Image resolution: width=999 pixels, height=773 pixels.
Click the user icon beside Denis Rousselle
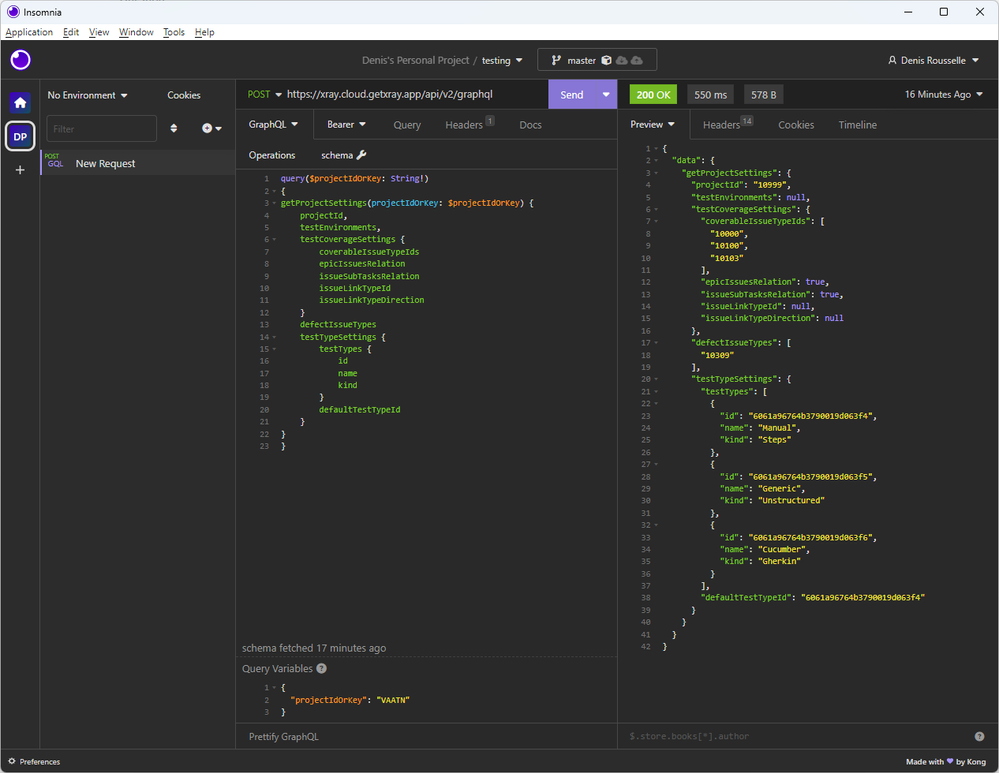(892, 60)
